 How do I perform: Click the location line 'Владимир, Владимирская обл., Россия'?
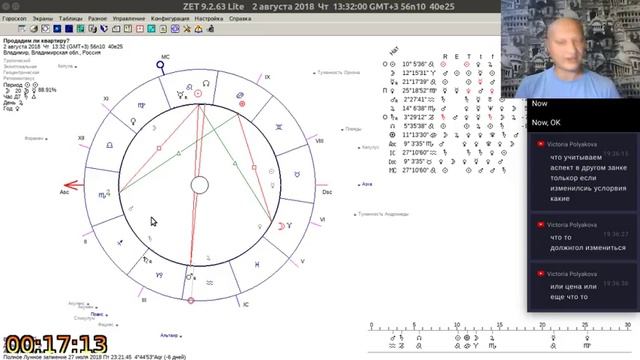point(52,53)
